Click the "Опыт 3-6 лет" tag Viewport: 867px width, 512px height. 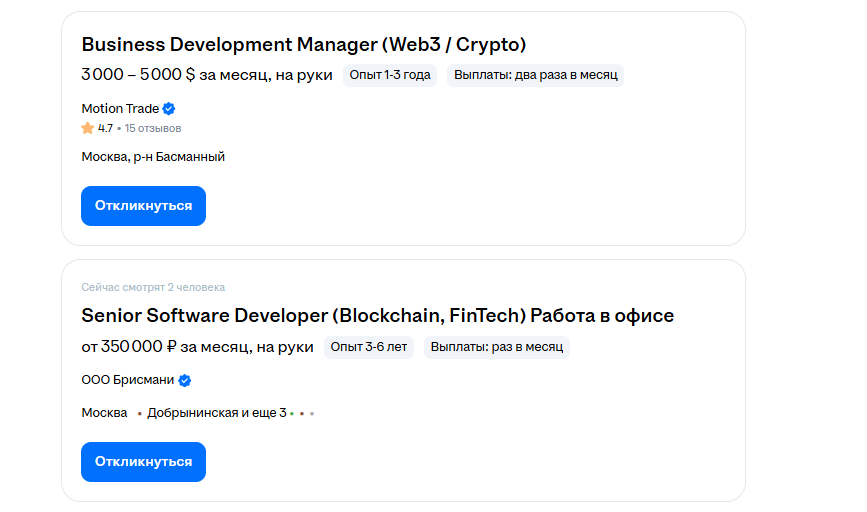[x=369, y=347]
